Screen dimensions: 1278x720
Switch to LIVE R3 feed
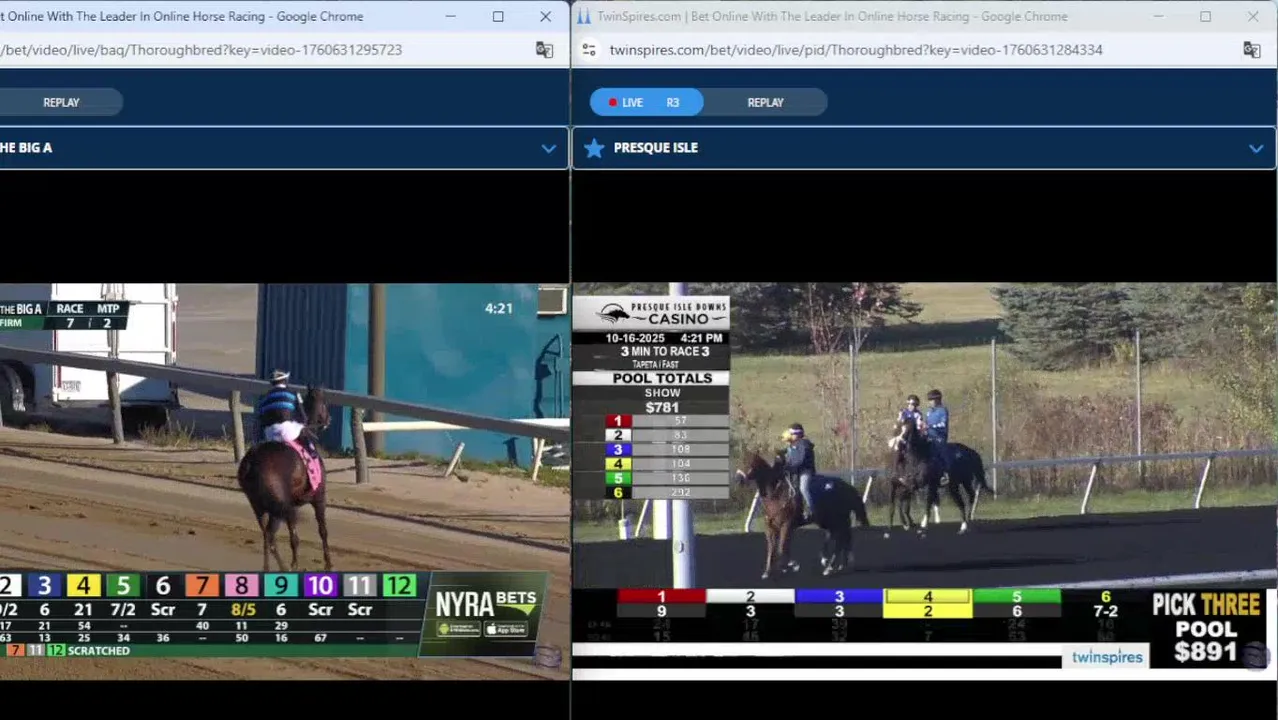pos(646,102)
